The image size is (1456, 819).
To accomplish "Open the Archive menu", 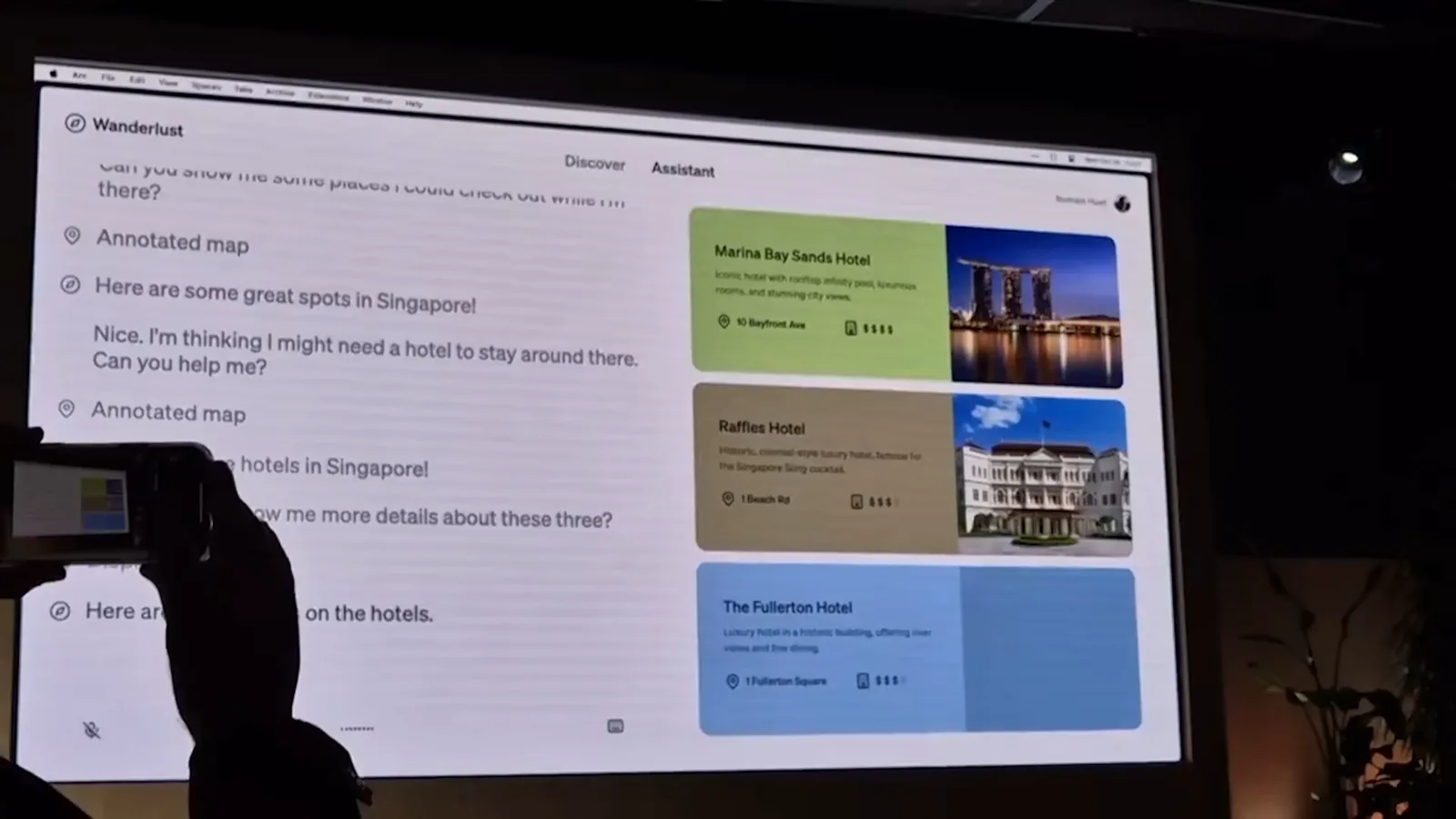I will [x=280, y=93].
